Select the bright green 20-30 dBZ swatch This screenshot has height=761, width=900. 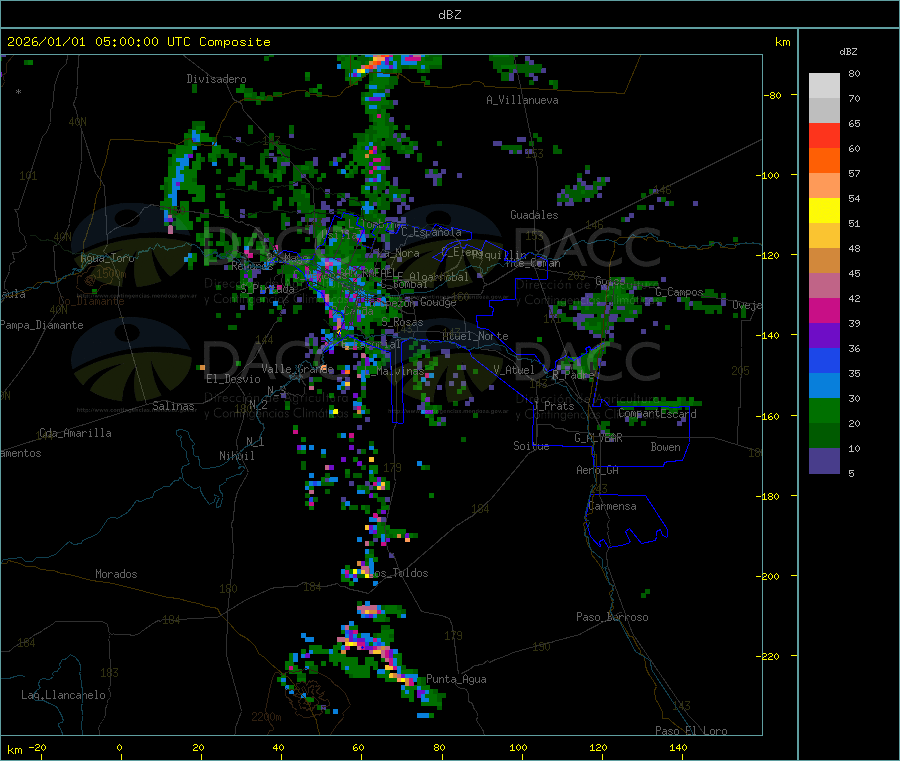[x=824, y=410]
